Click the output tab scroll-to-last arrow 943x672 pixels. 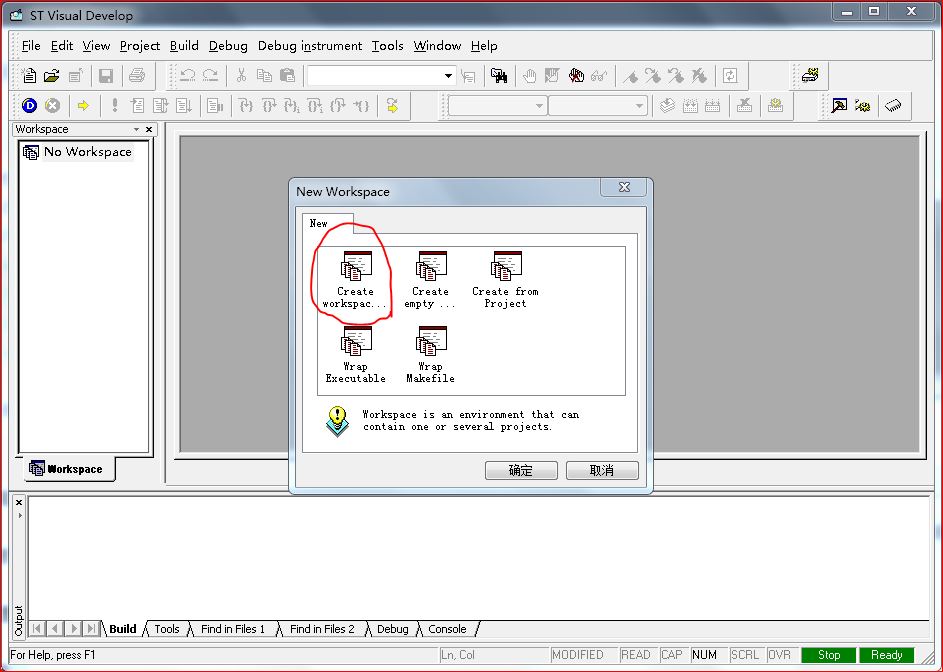coord(91,629)
